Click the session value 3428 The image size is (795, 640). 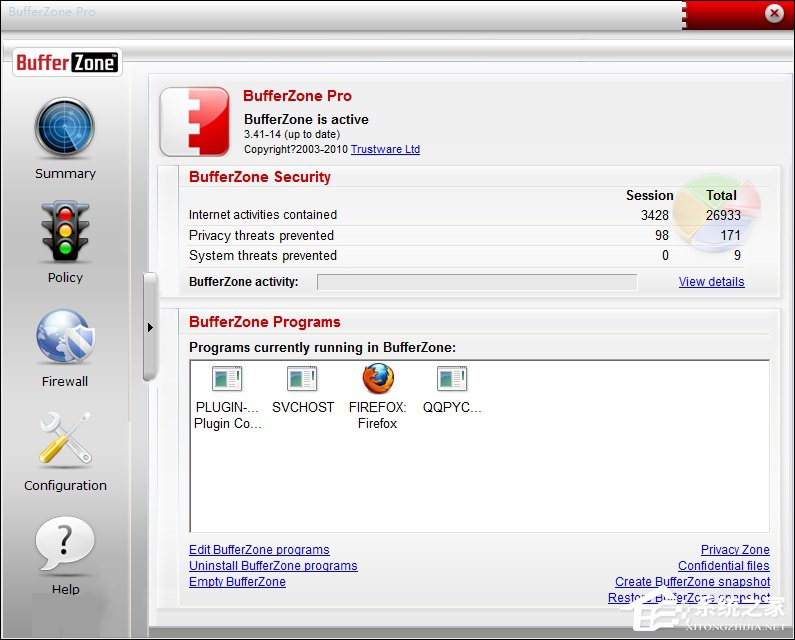click(655, 215)
